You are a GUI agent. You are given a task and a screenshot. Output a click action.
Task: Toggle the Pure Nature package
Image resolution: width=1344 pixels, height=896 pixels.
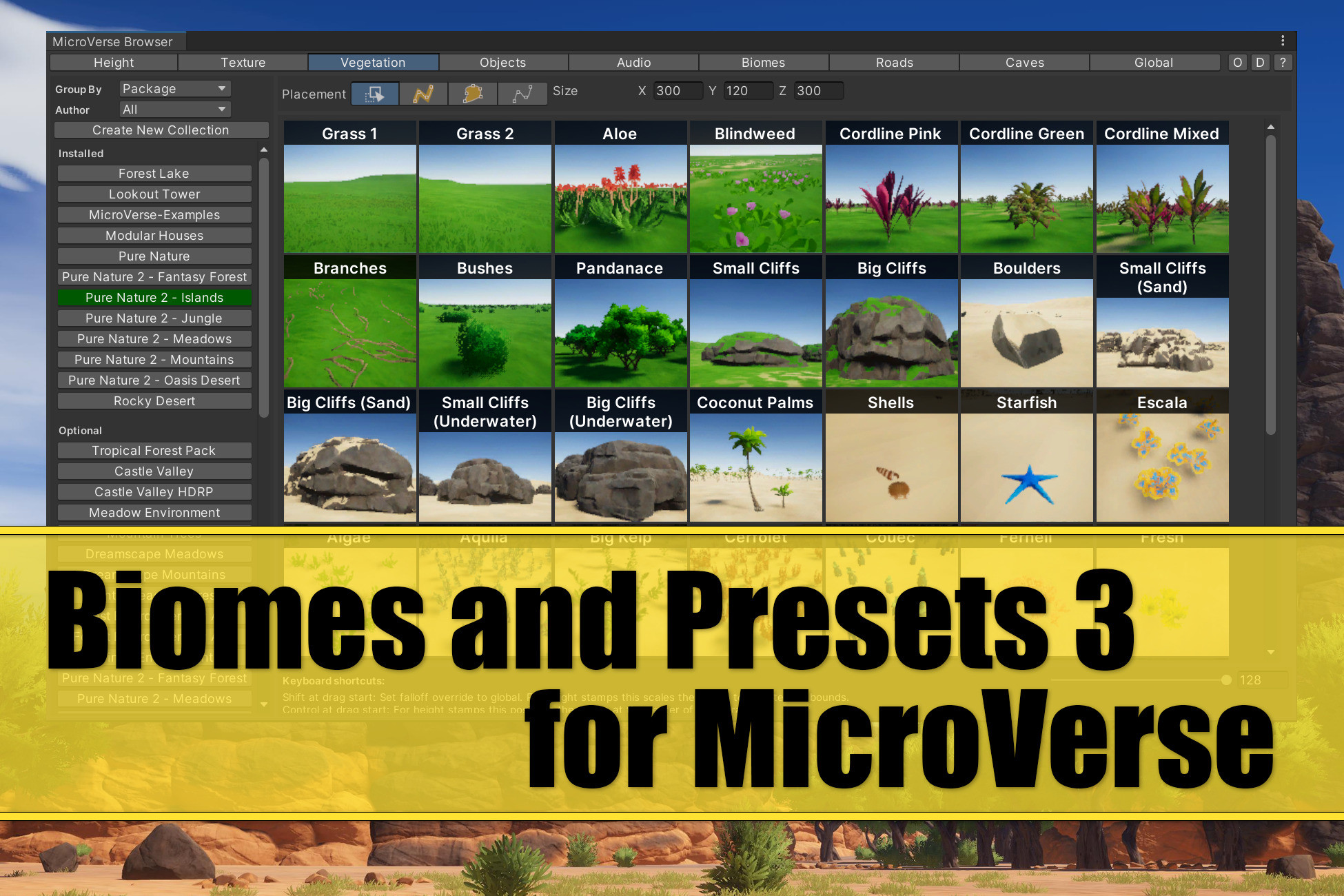[154, 256]
